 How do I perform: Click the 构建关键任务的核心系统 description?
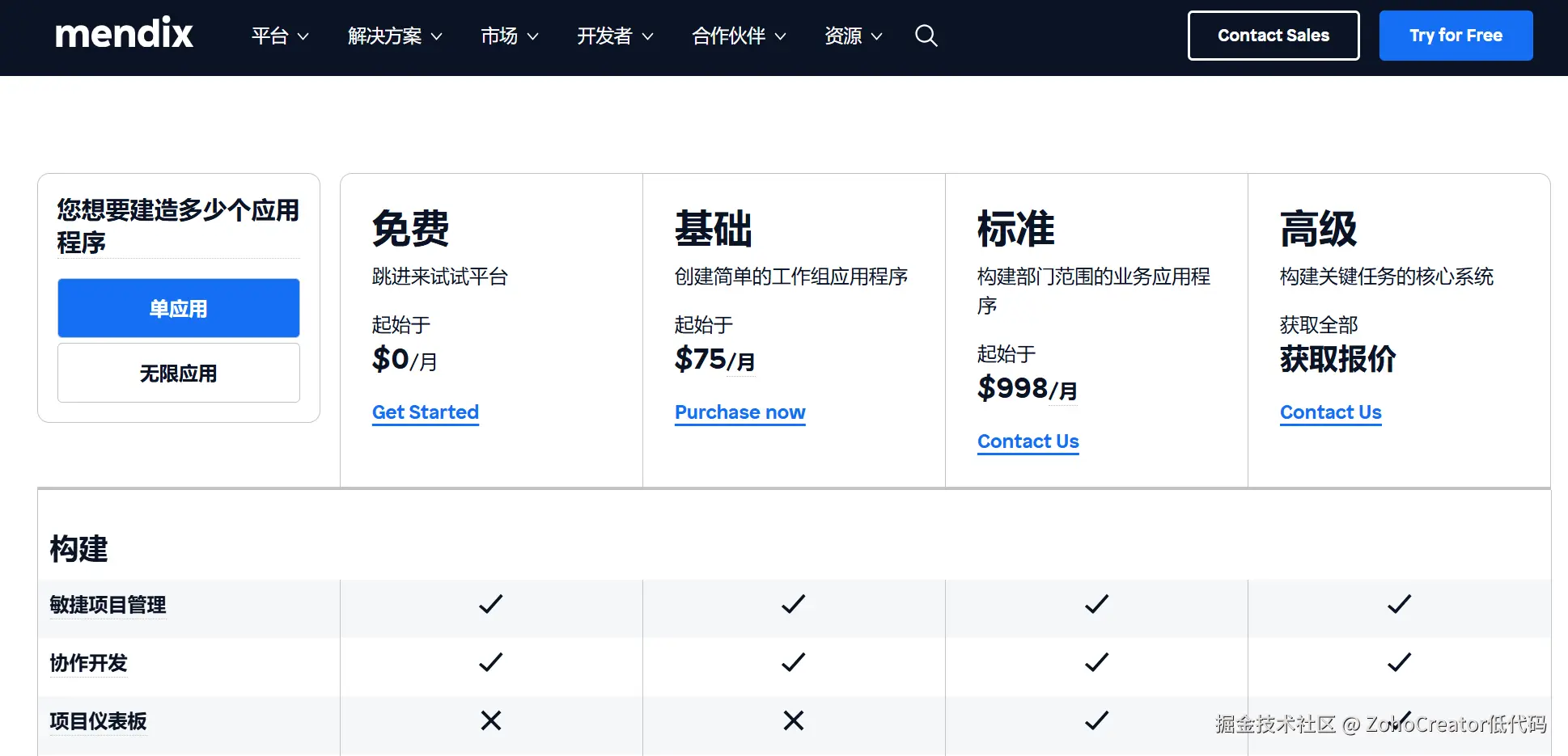[x=1387, y=277]
